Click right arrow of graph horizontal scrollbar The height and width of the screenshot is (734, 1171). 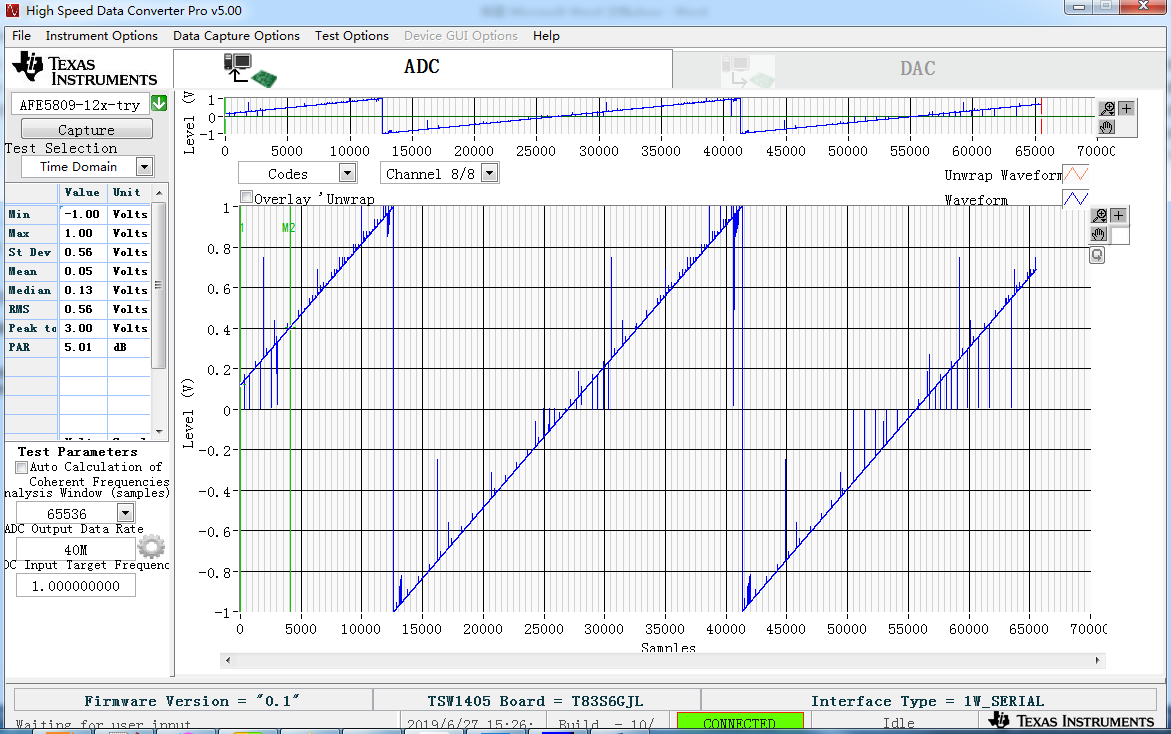coord(1097,660)
